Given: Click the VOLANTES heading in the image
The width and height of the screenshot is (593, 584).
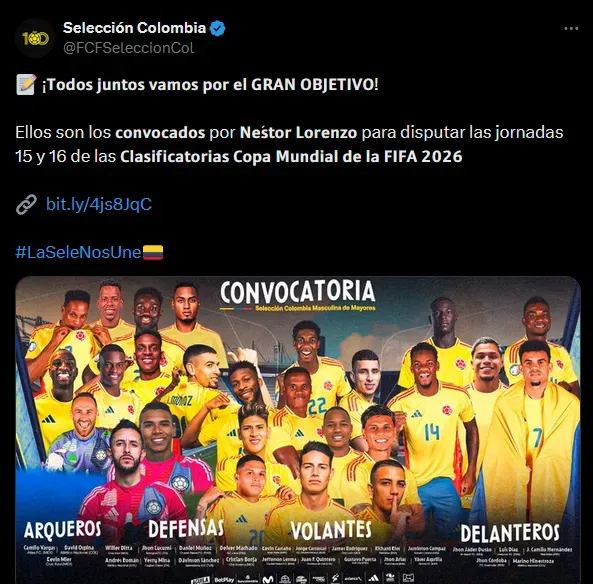Looking at the screenshot, I should point(331,530).
